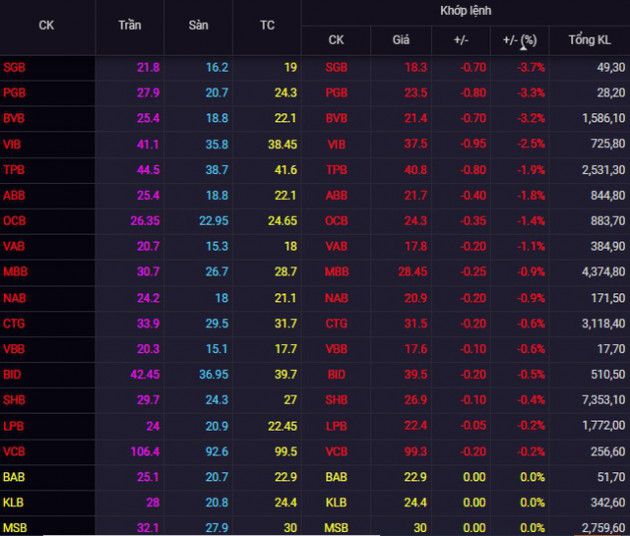Screen dimensions: 630x536
Task: Select OCB in the left CK column
Action: pos(14,221)
